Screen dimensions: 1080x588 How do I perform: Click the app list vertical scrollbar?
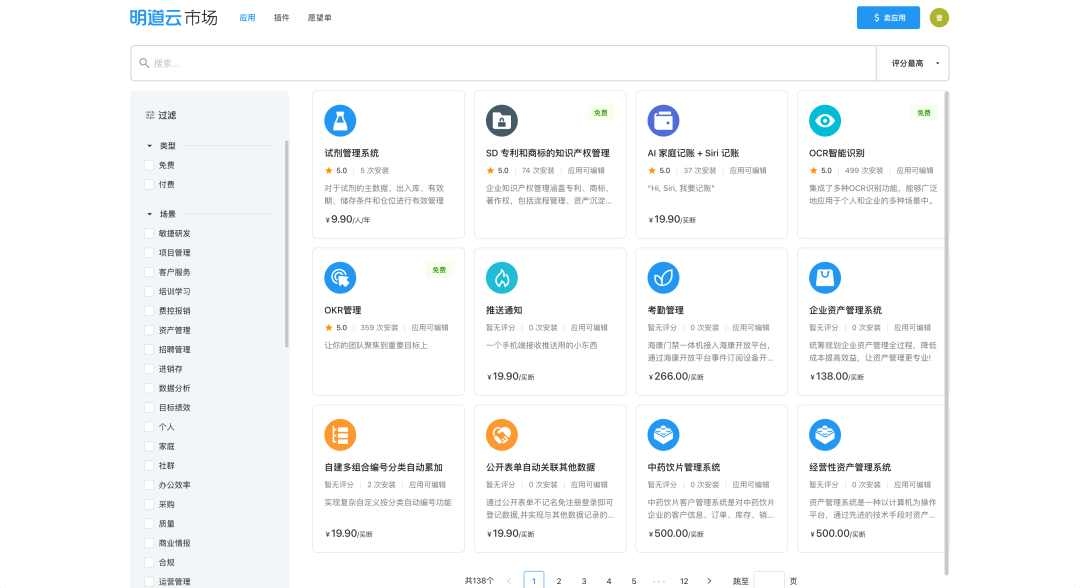[x=946, y=333]
